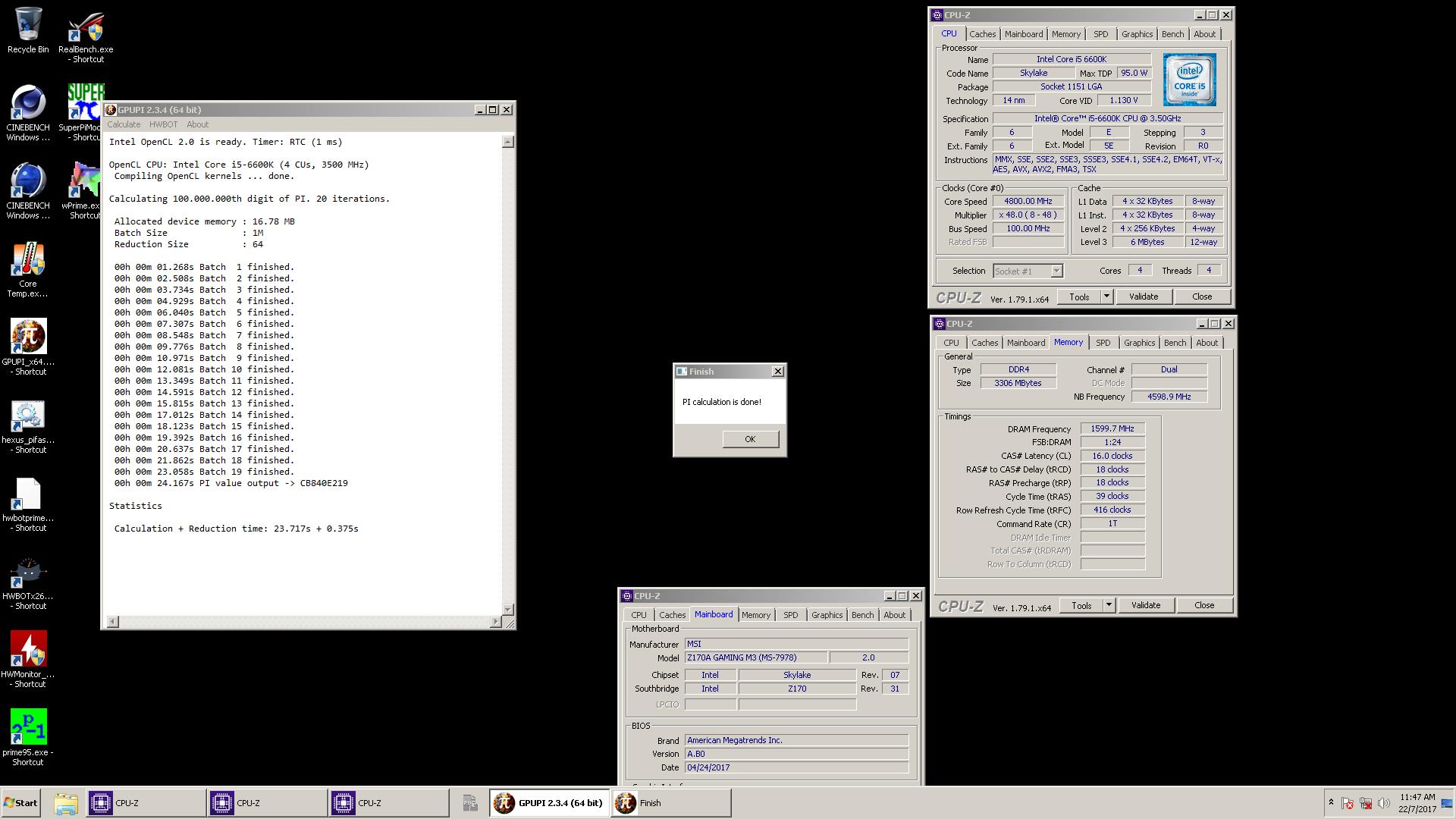Click the Core Speed 4800.00 MHz field
This screenshot has width=1456, height=819.
[1028, 201]
